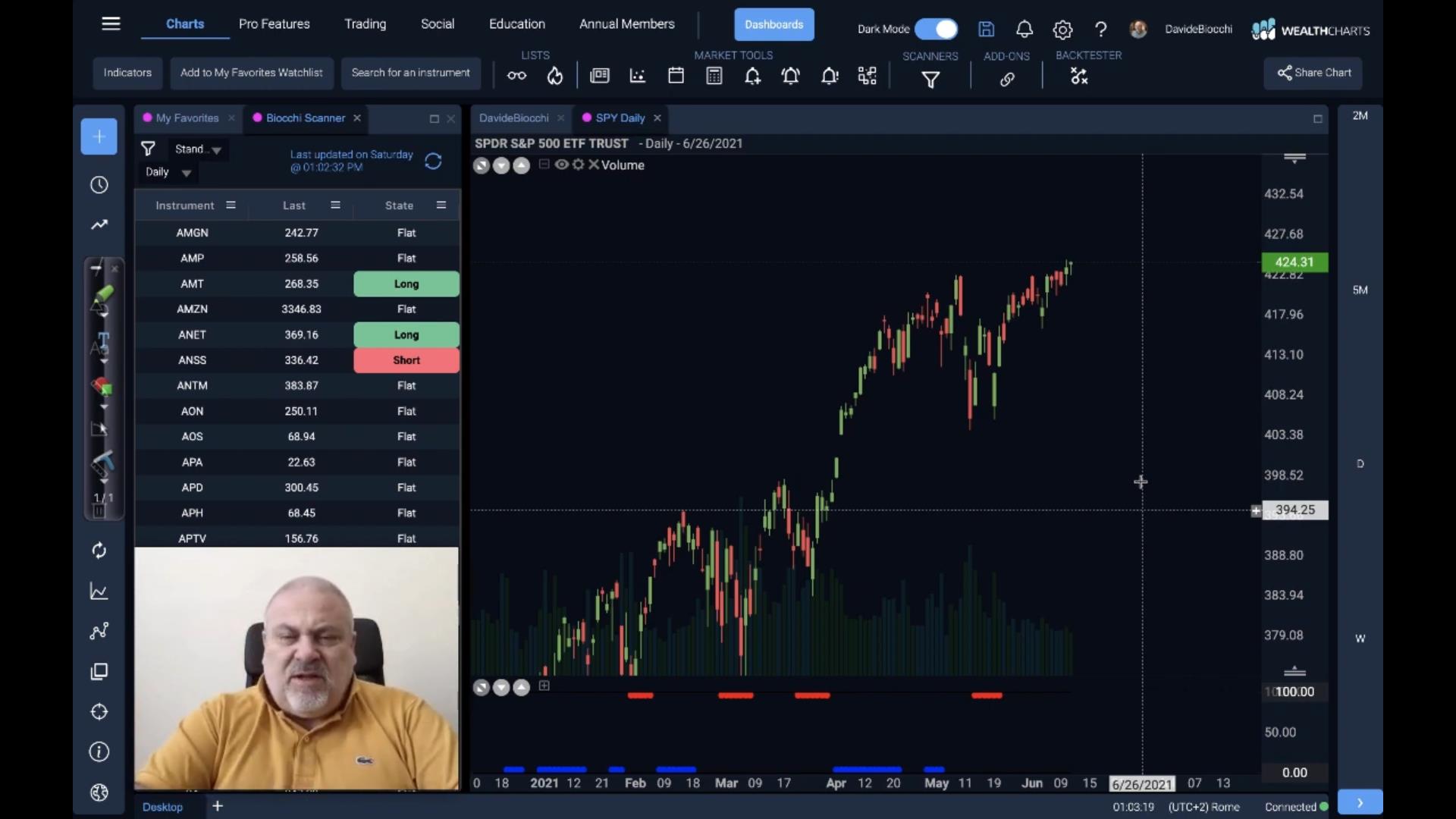Open the Desktop workspace tab

(162, 807)
